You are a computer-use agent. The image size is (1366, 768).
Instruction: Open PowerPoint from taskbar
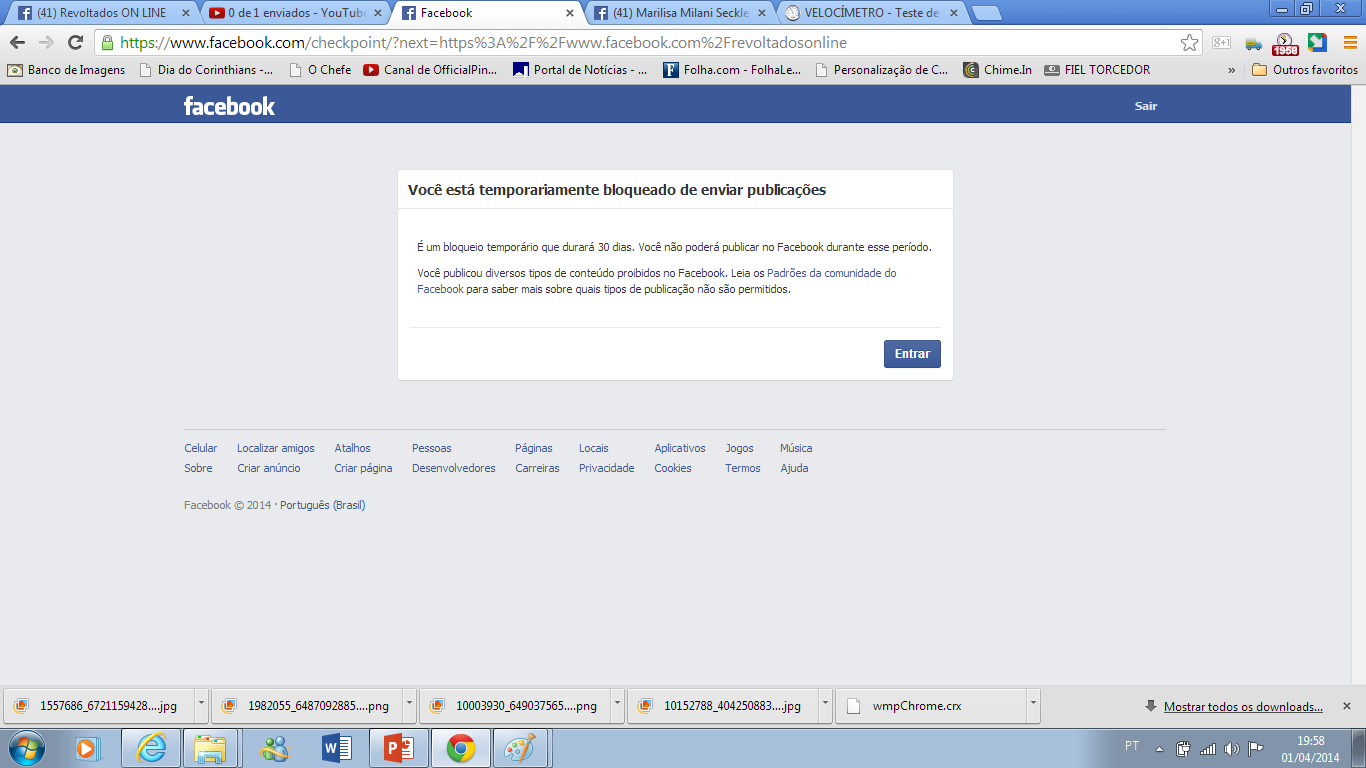tap(399, 748)
